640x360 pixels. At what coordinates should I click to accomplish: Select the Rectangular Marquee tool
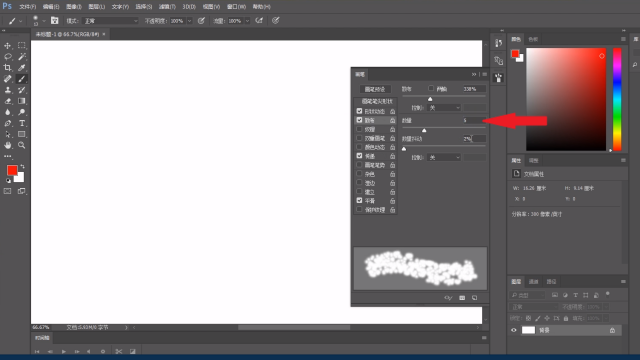coord(22,46)
